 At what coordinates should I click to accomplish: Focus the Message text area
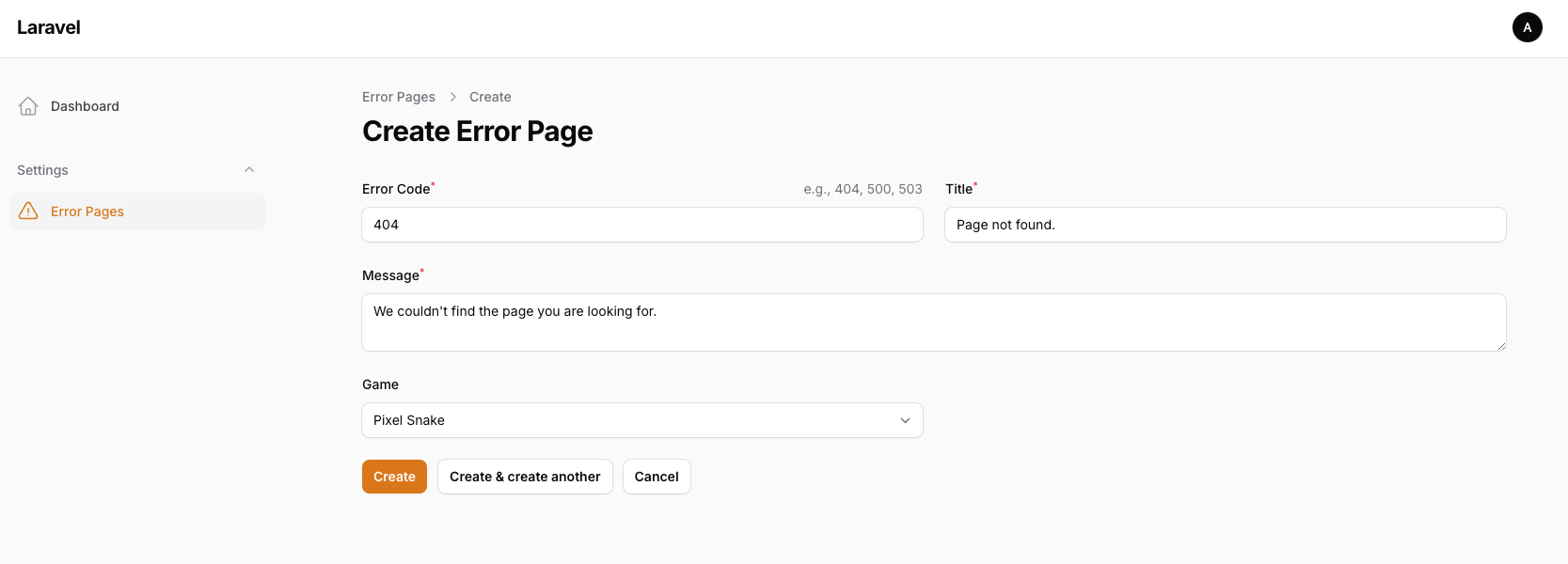coord(933,322)
